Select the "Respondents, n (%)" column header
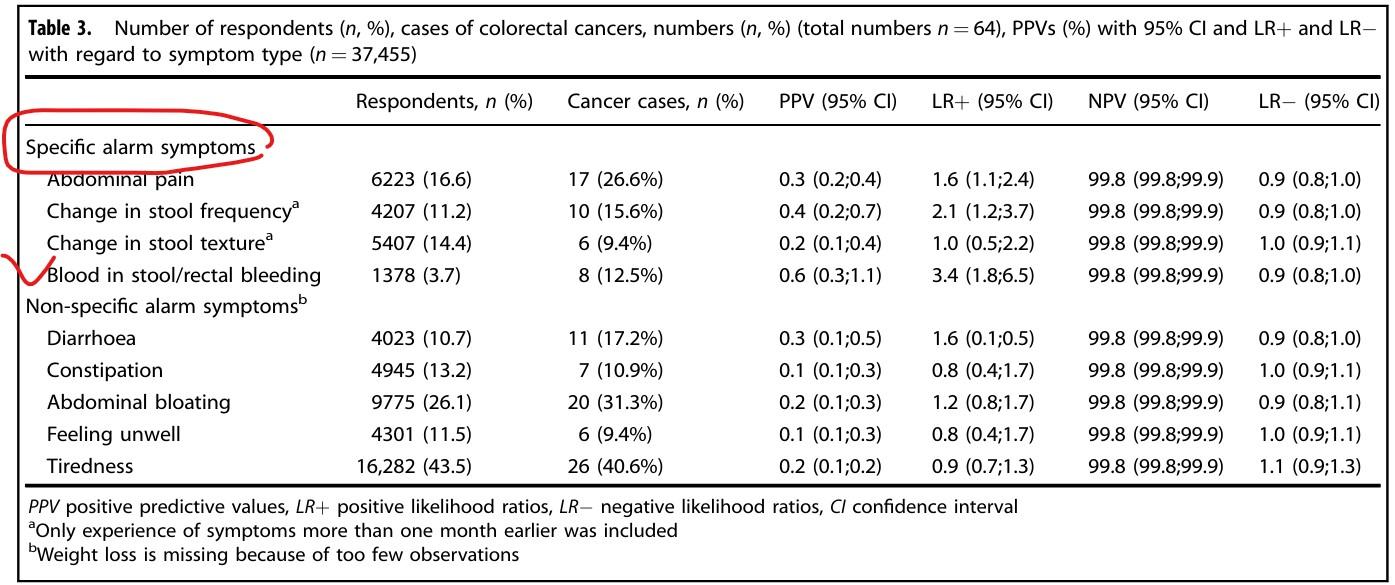 click(444, 102)
